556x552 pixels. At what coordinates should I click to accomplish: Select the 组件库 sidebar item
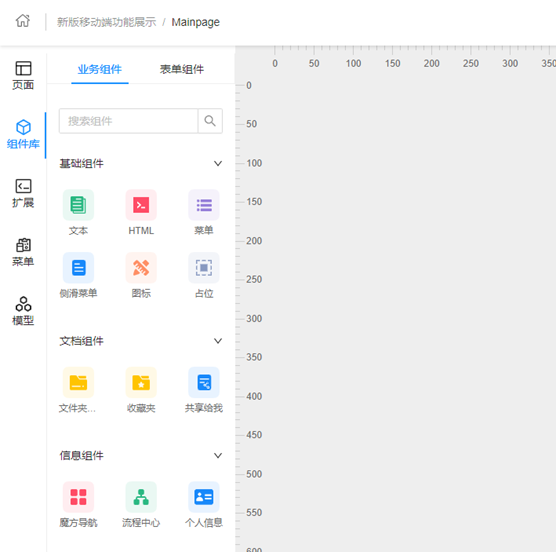coord(23,134)
